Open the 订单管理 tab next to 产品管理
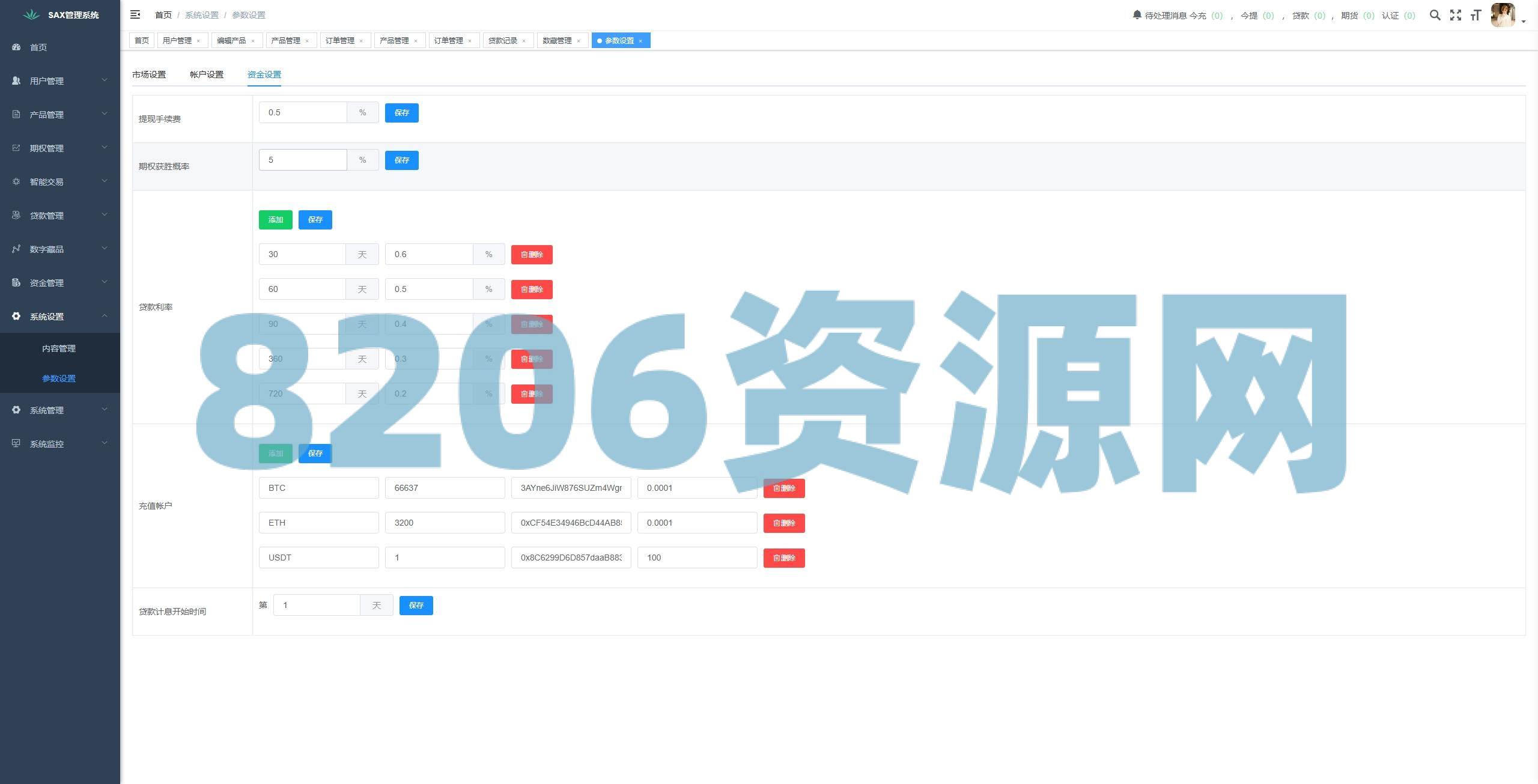Screen dimensions: 1538x784 [340, 41]
